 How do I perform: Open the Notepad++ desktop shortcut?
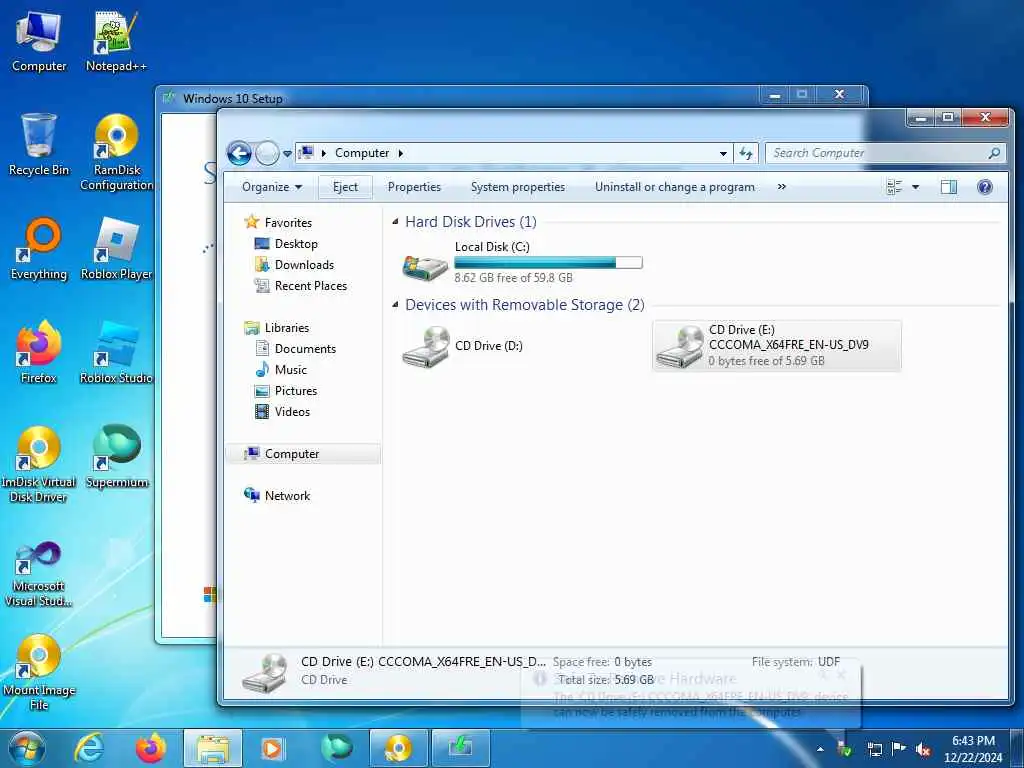tap(116, 42)
